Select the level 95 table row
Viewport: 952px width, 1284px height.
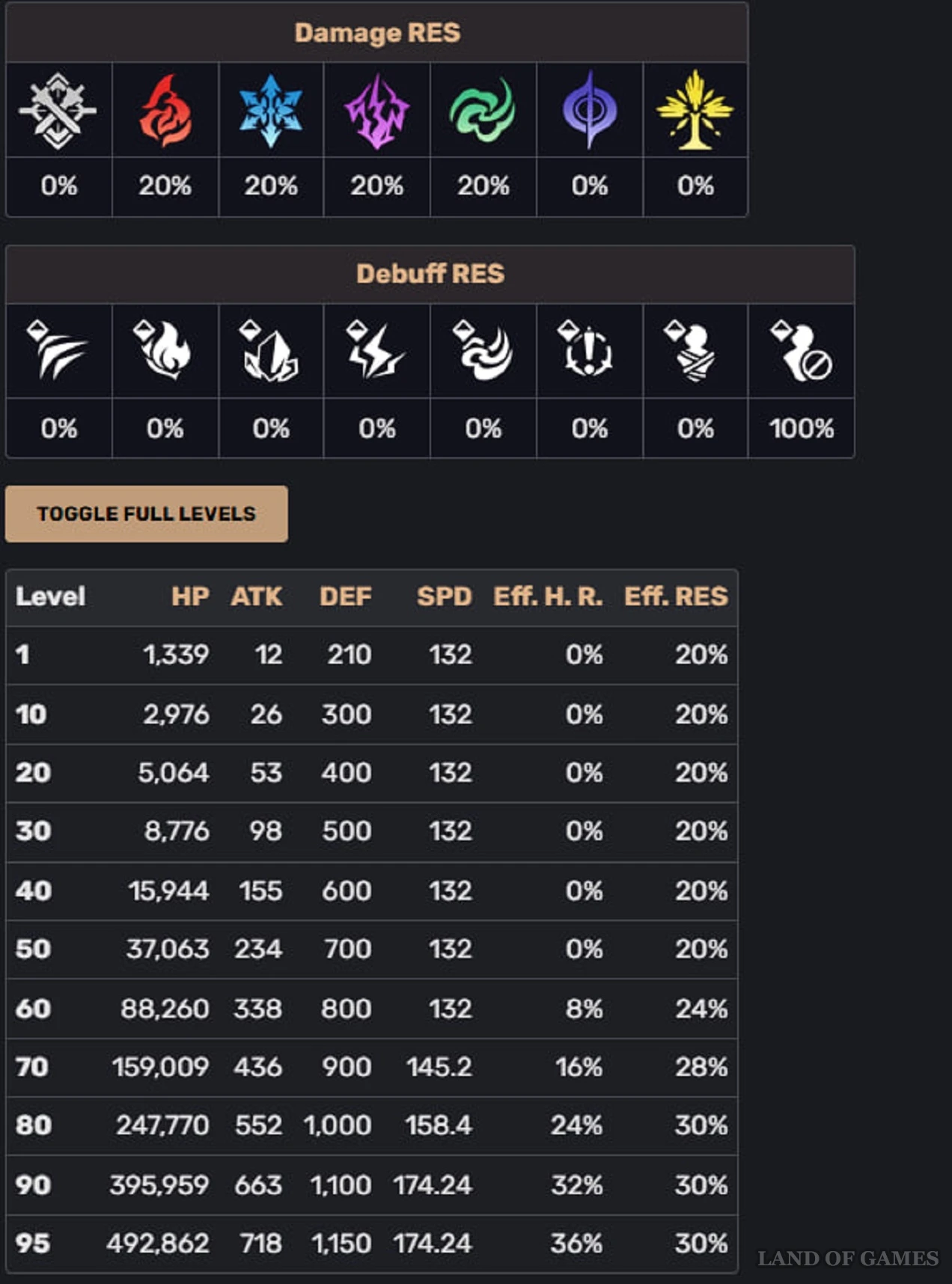[x=372, y=1243]
